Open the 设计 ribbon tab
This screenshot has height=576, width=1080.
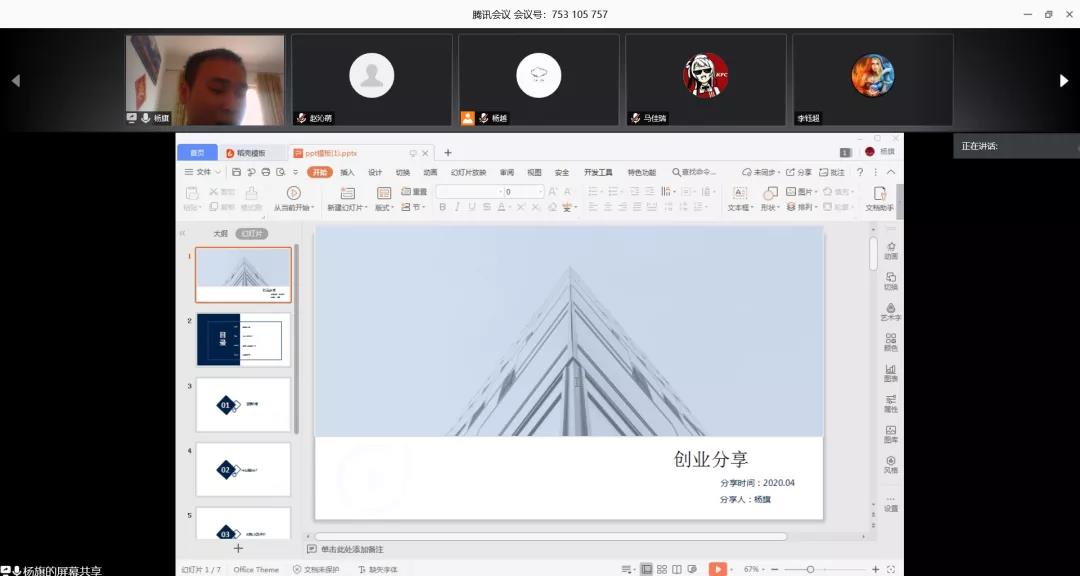[x=375, y=172]
